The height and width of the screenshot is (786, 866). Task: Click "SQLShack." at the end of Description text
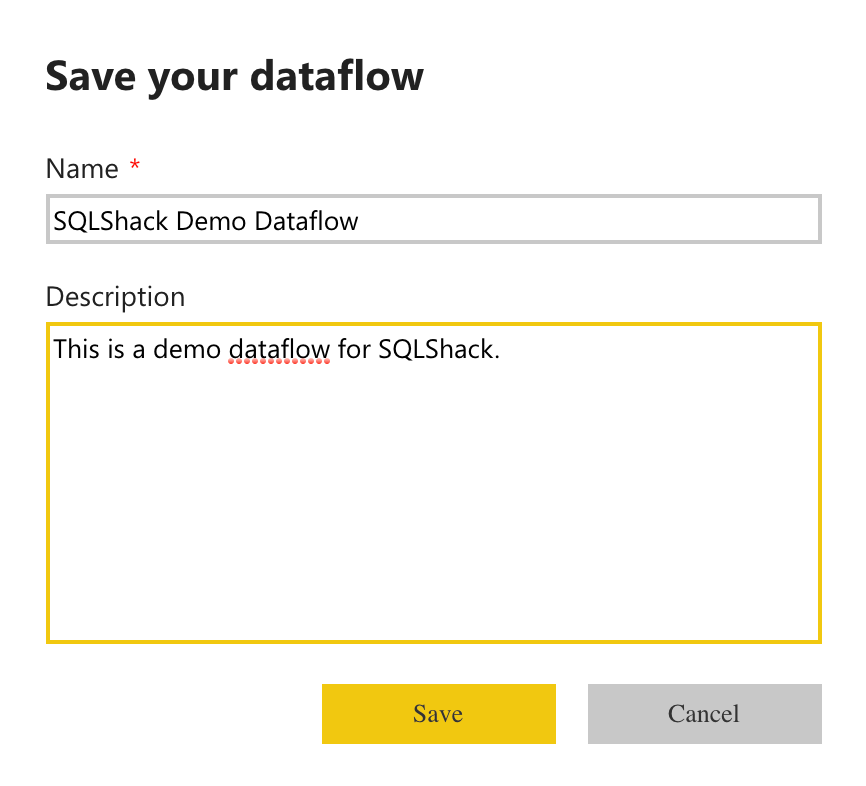[x=438, y=350]
